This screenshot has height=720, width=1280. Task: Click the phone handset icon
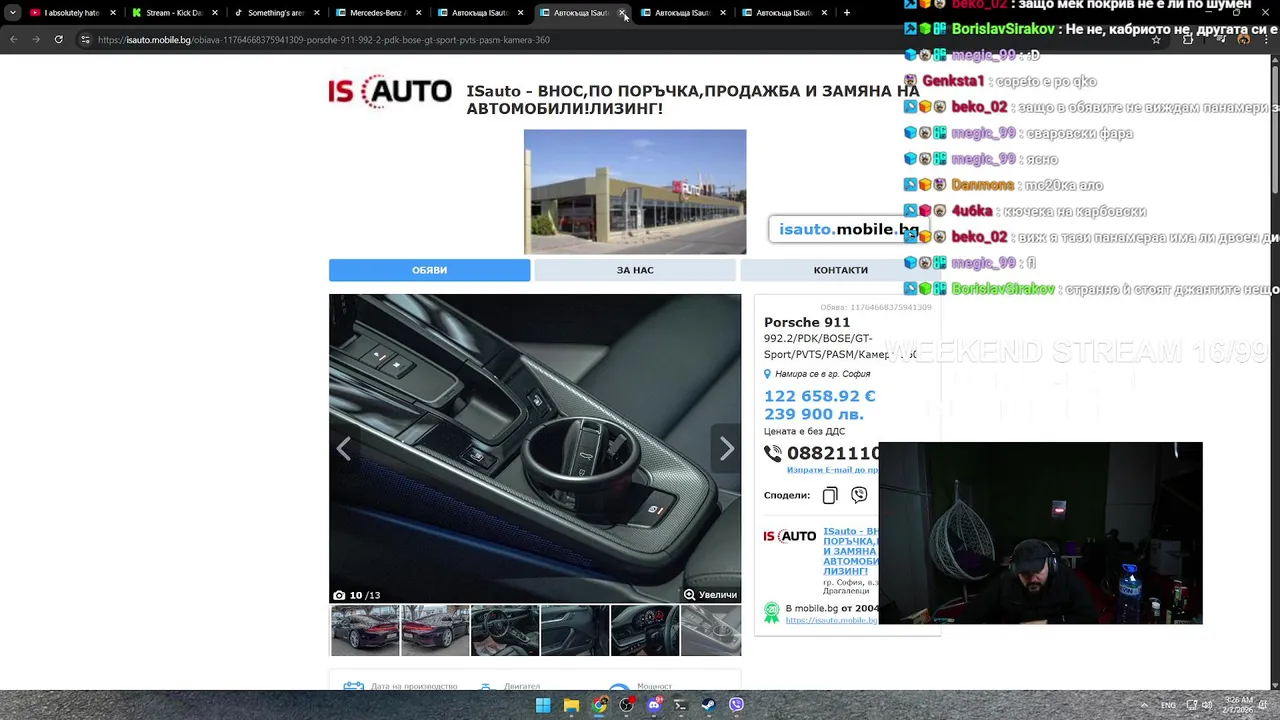773,453
